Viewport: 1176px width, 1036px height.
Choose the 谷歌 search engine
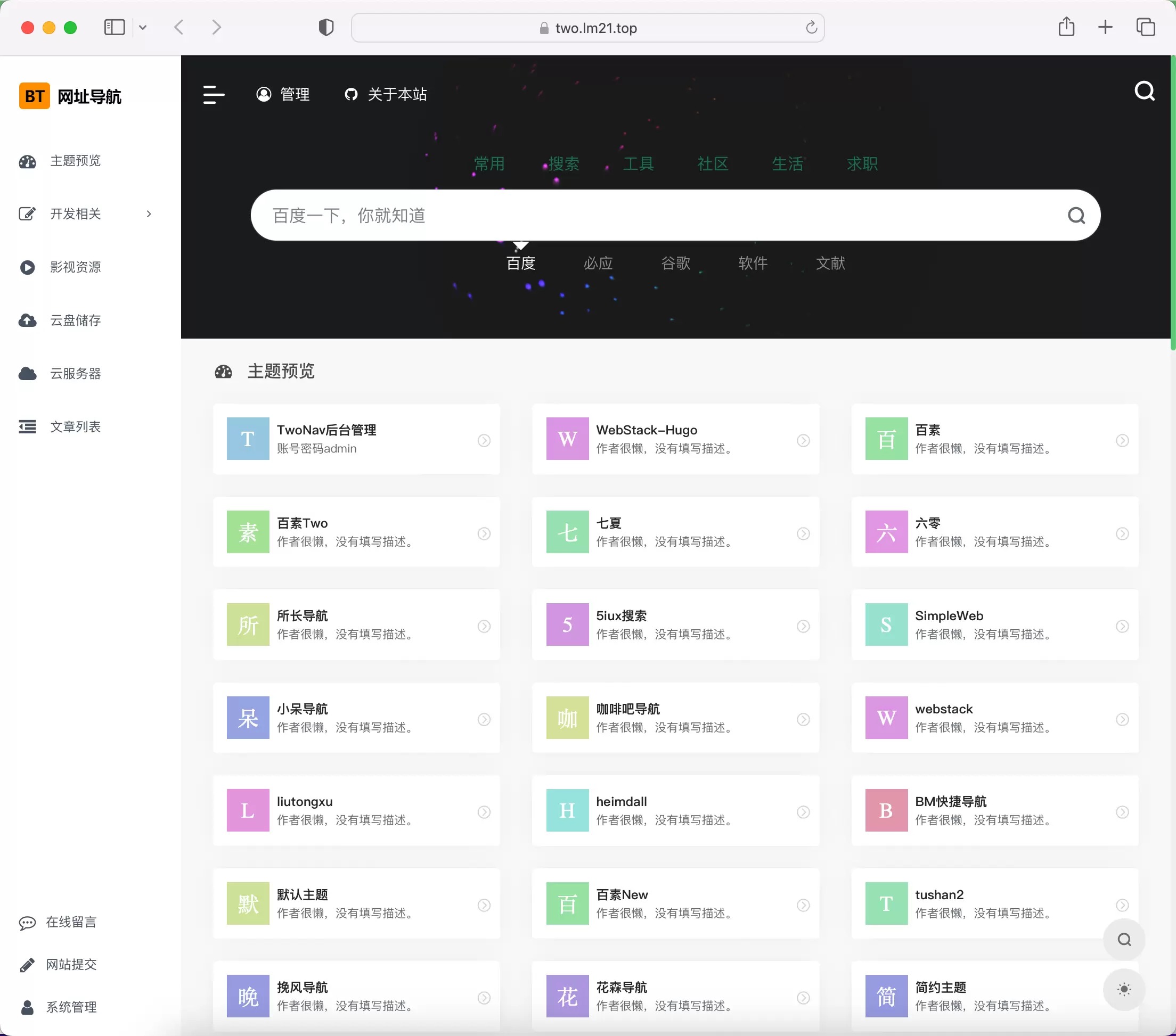tap(675, 264)
